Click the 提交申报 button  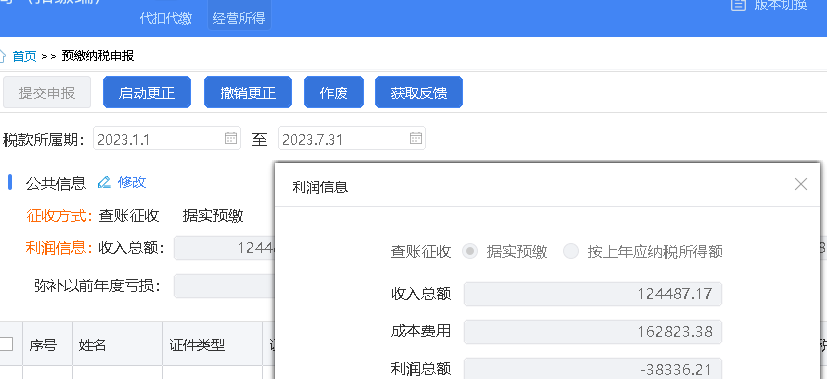click(x=47, y=93)
